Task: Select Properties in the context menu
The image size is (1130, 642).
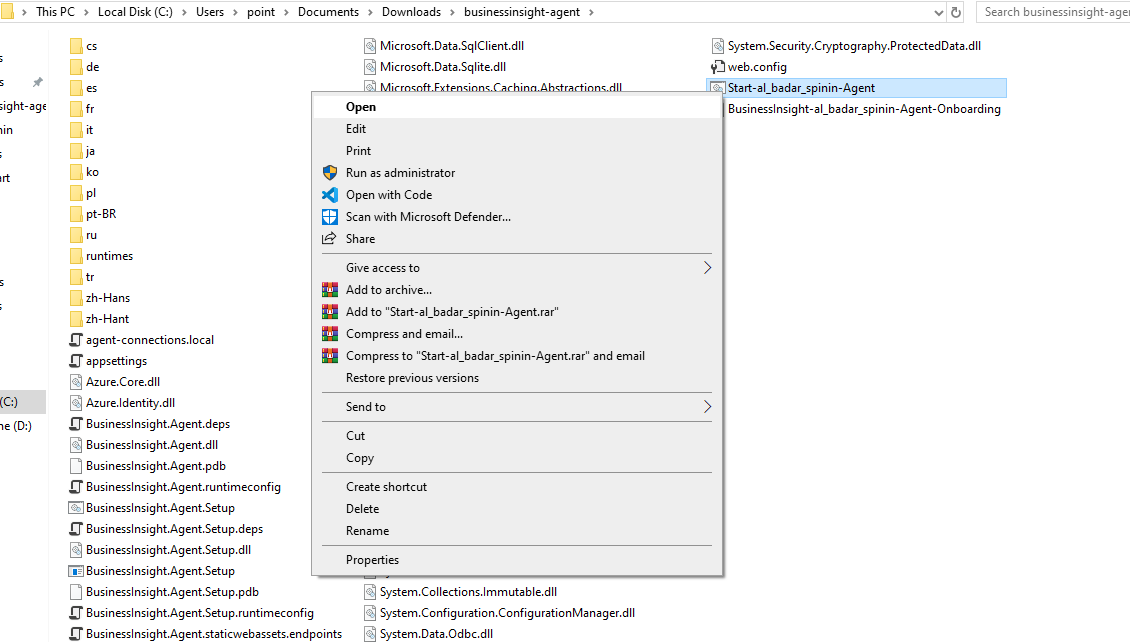Action: (x=517, y=560)
